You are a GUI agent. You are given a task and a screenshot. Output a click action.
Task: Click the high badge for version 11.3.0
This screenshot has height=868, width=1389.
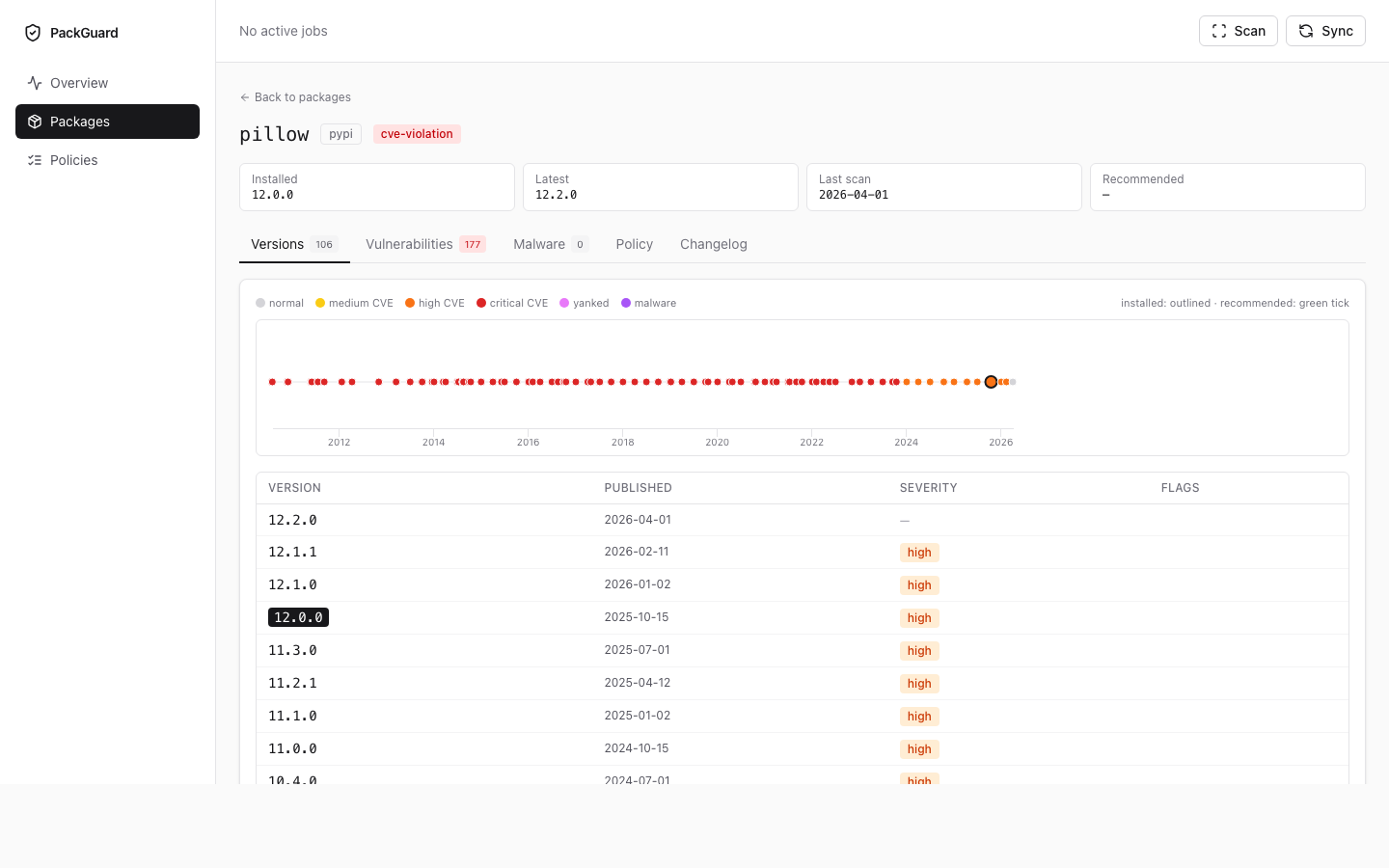919,651
